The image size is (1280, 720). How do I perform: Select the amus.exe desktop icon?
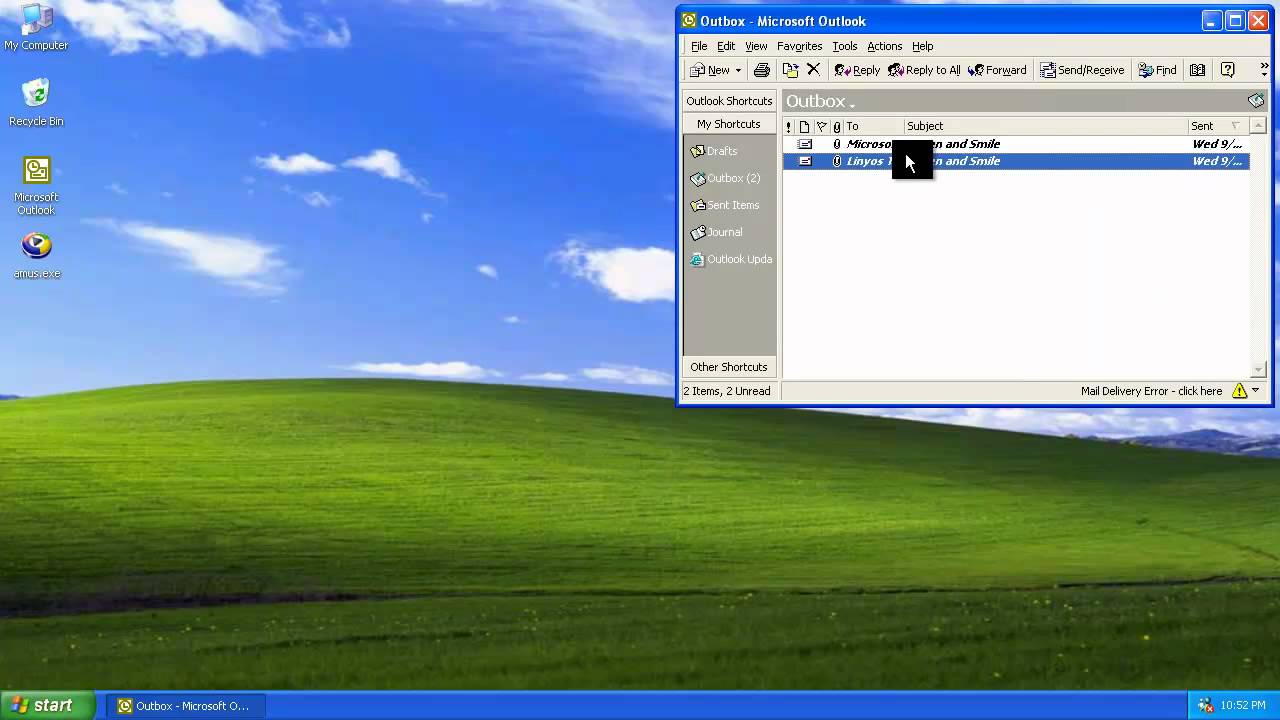(36, 256)
